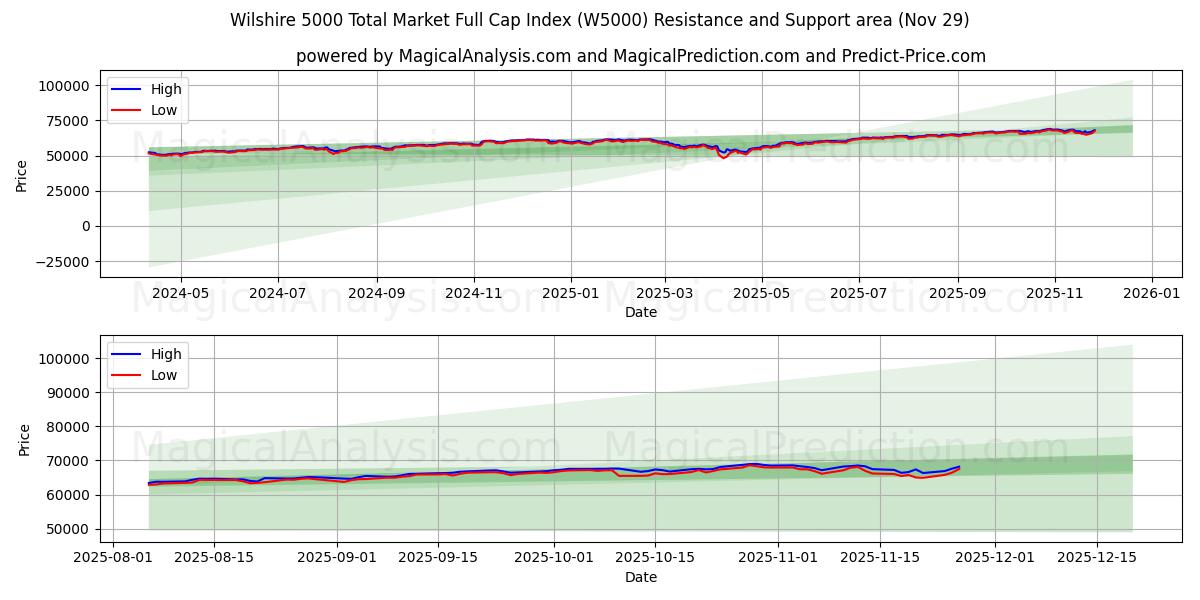
Task: Expand the top chart legend box
Action: [149, 99]
